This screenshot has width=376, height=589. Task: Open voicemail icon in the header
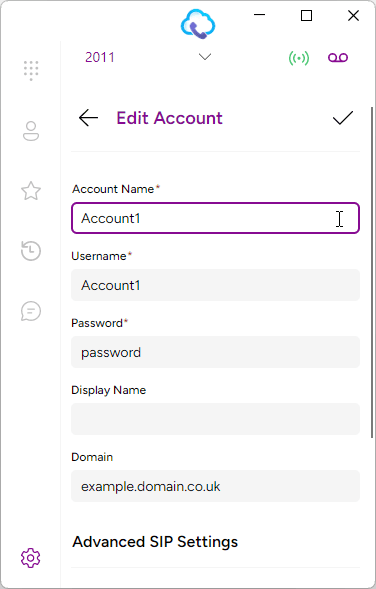[x=338, y=57]
